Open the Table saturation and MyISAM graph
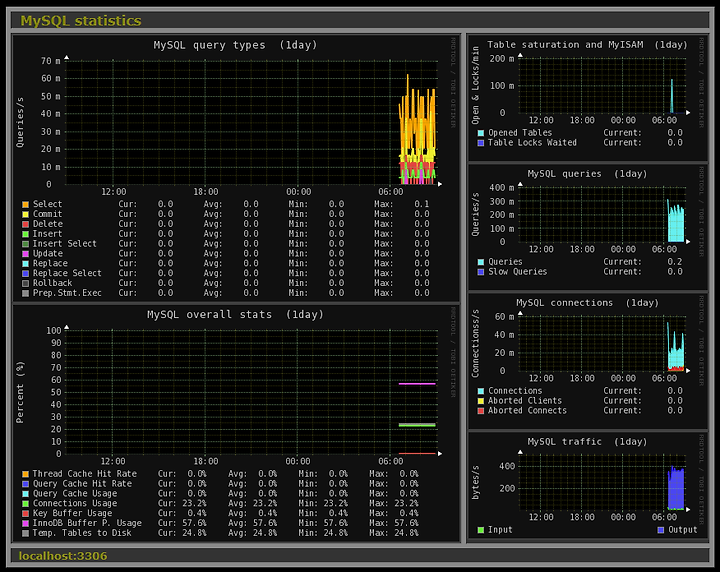 point(588,98)
